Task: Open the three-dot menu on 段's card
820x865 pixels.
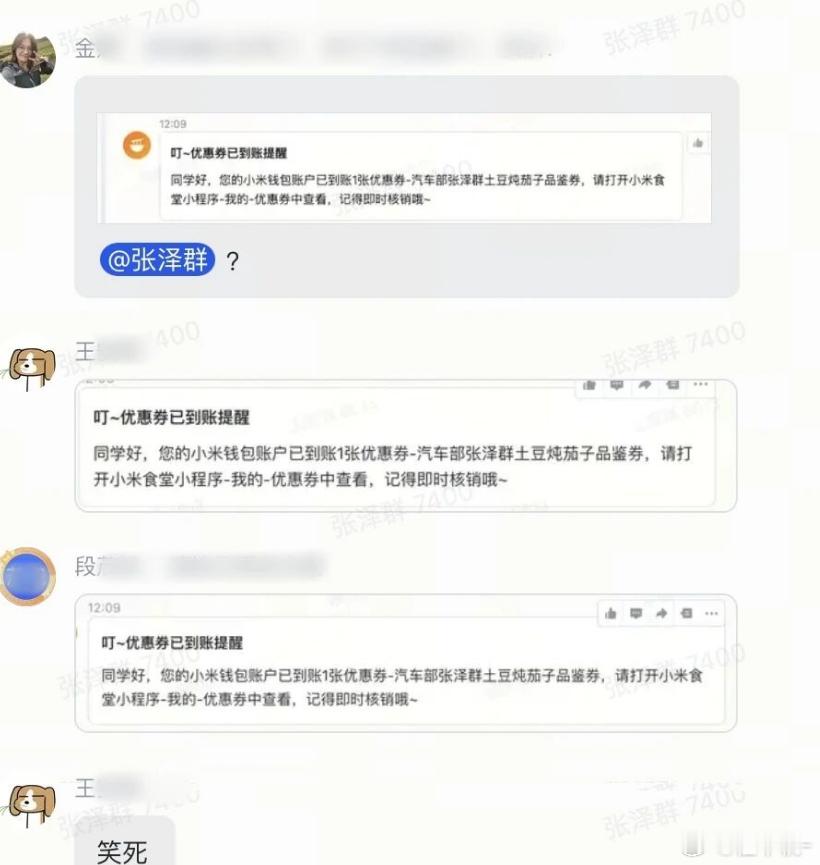Action: 712,613
